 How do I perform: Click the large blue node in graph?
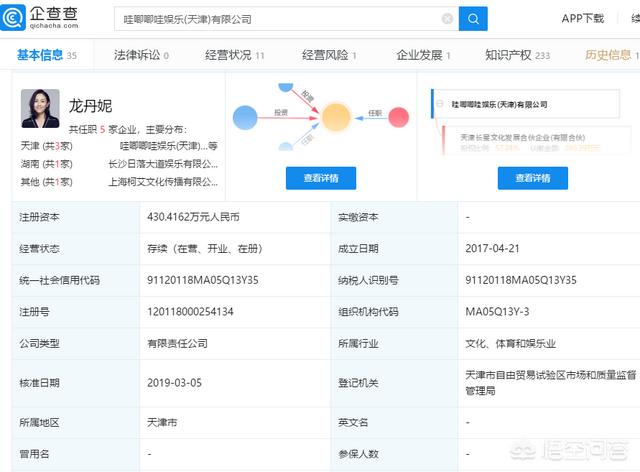pos(245,118)
